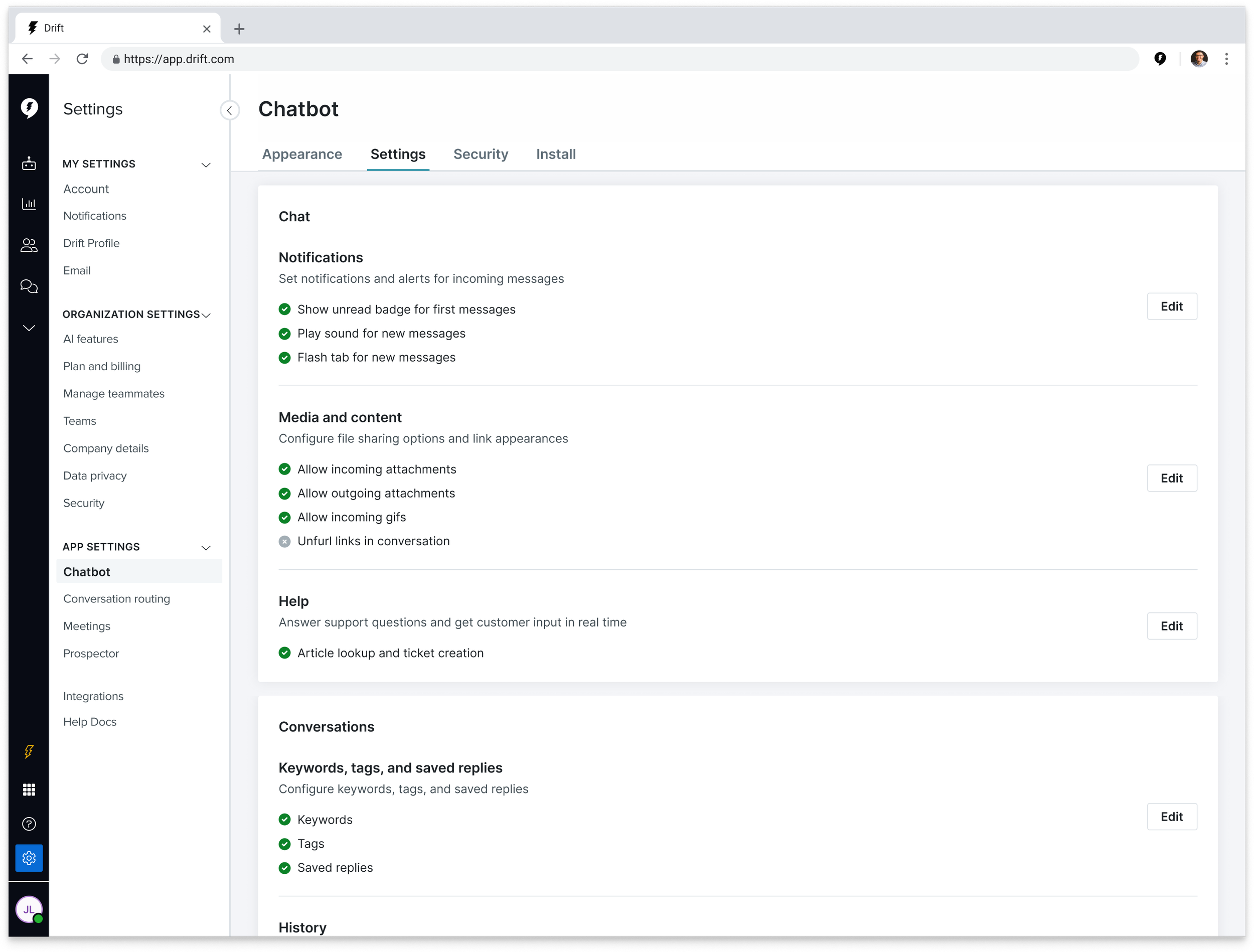
Task: Open the conversations chat bubbles icon
Action: [x=29, y=286]
